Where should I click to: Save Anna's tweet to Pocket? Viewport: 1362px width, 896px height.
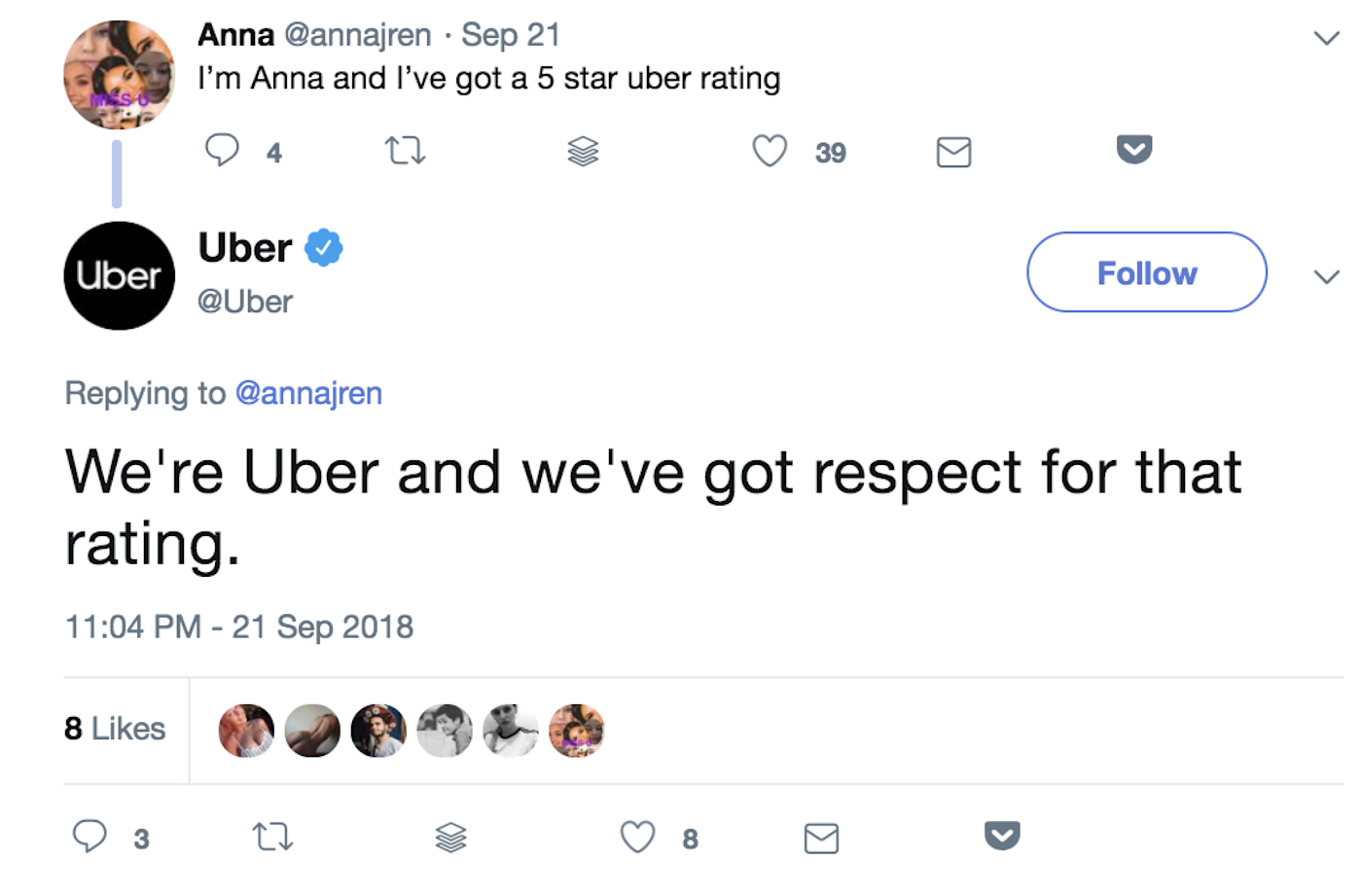point(1134,149)
